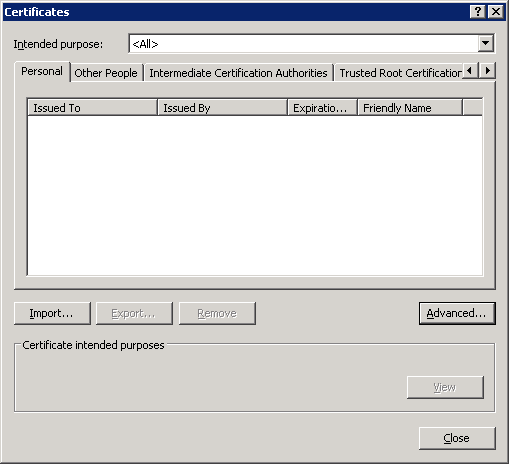Image resolution: width=509 pixels, height=464 pixels.
Task: Sort by the Issued By column header
Action: pos(222,107)
